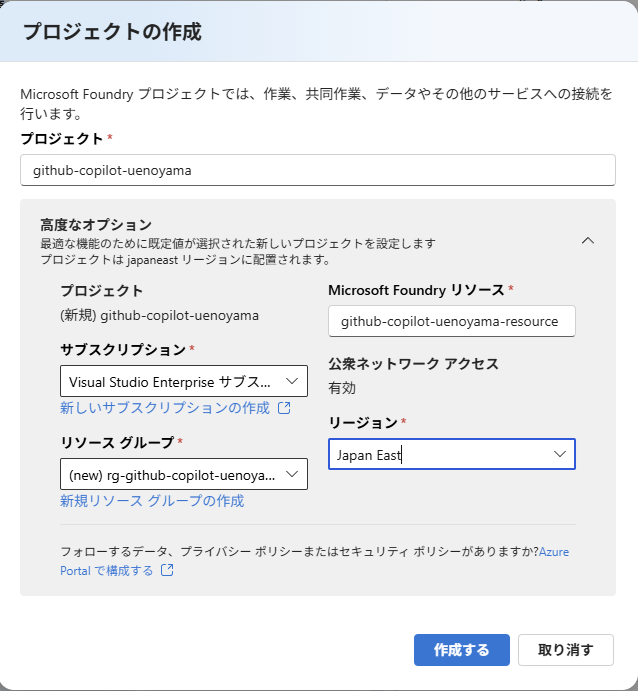
Task: Click the 取り消す button
Action: (566, 650)
